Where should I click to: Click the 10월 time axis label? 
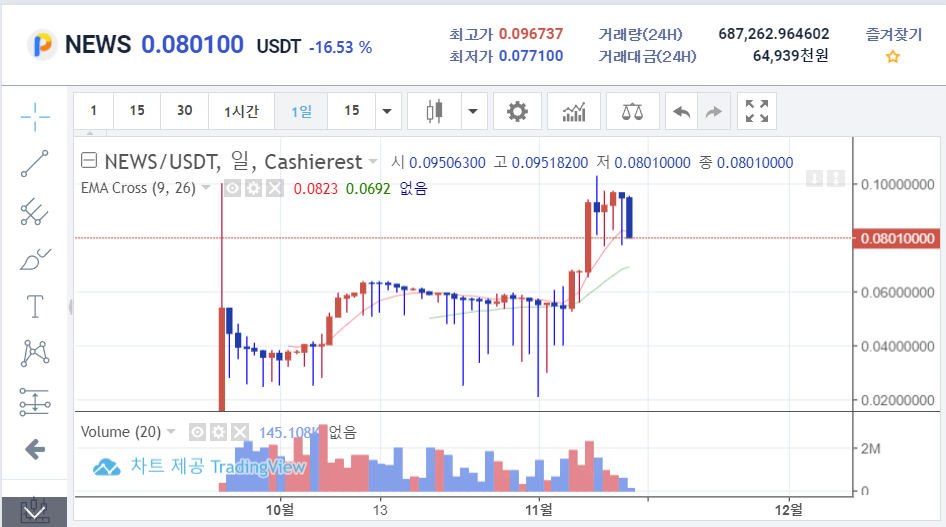[x=280, y=510]
